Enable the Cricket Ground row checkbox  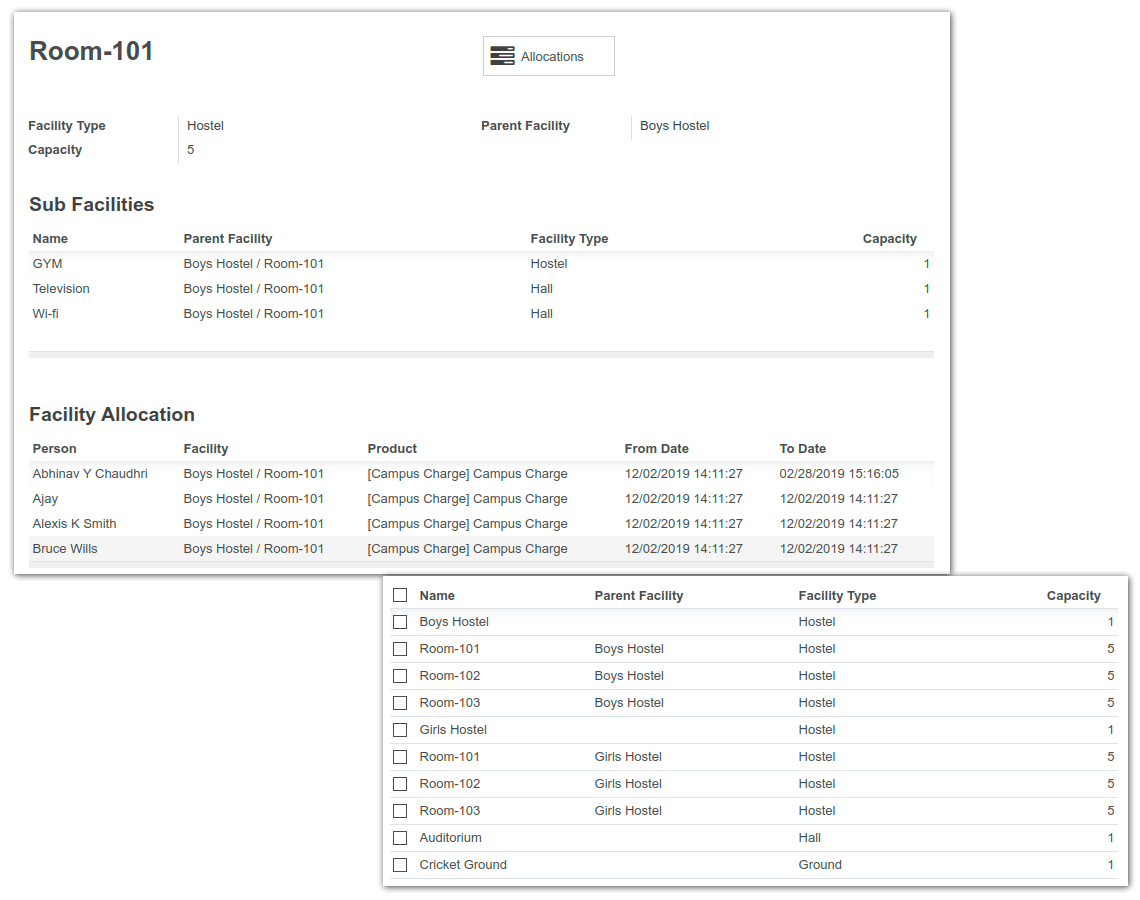(400, 865)
